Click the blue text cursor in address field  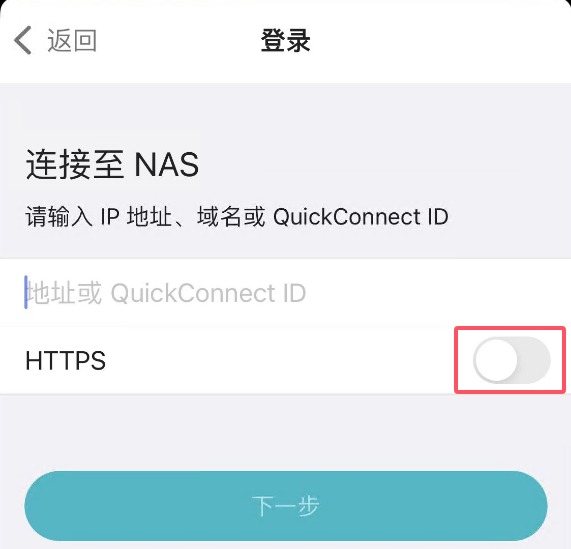[26, 292]
